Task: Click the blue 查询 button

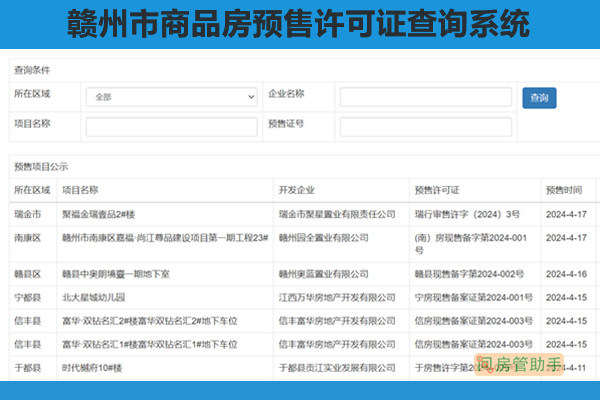Action: tap(539, 98)
